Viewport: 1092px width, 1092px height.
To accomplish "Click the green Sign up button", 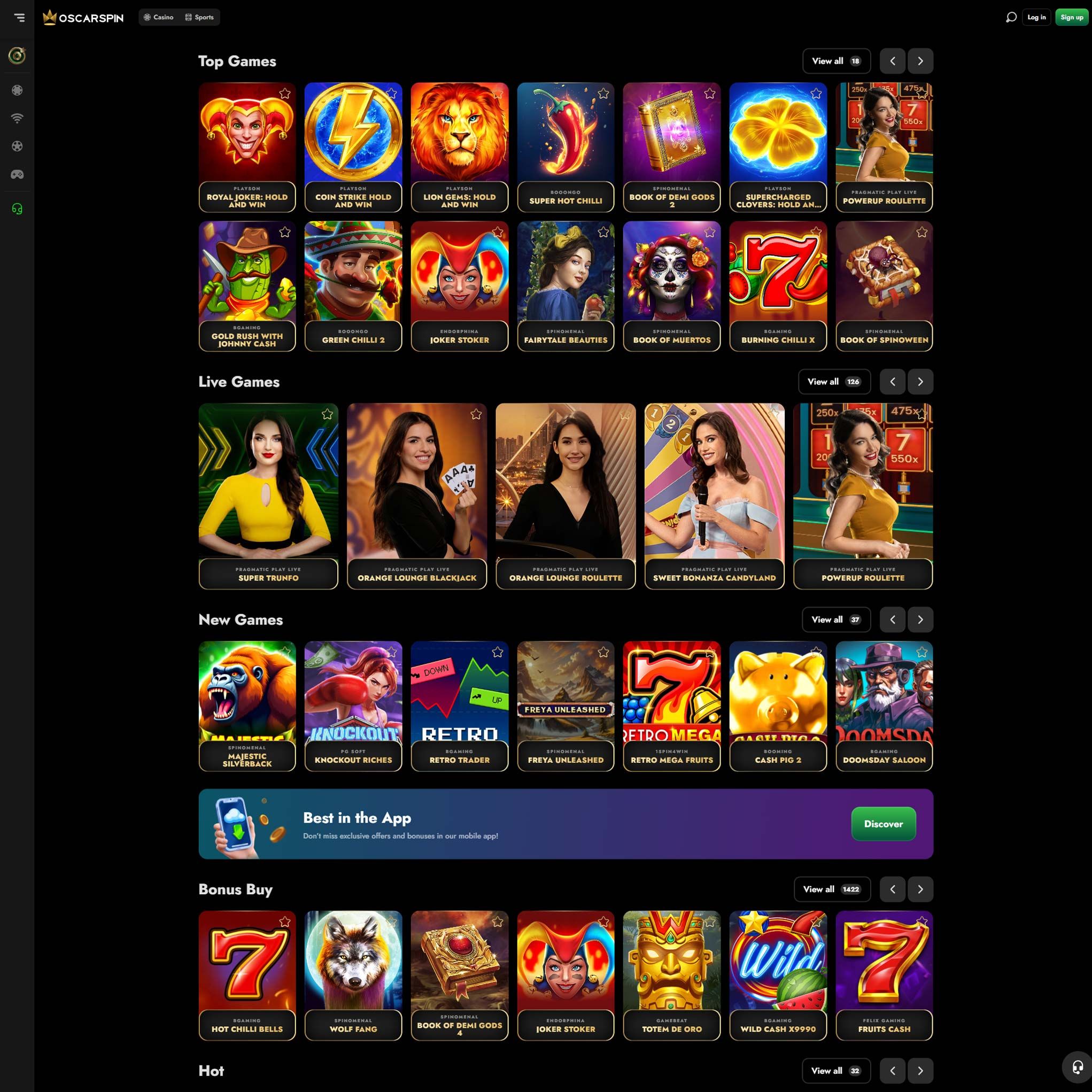I will [x=1072, y=18].
